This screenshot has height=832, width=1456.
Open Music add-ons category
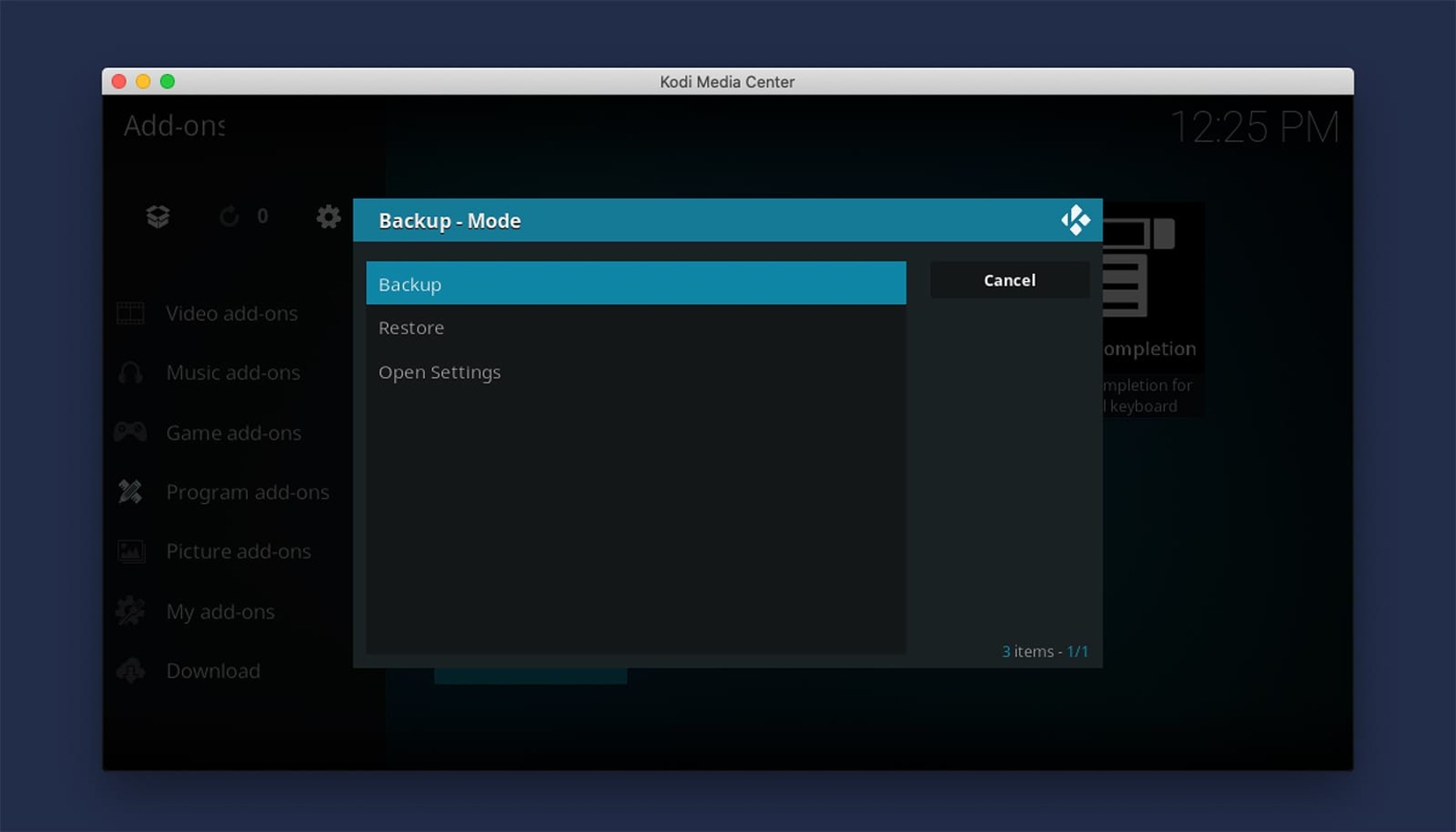tap(233, 373)
